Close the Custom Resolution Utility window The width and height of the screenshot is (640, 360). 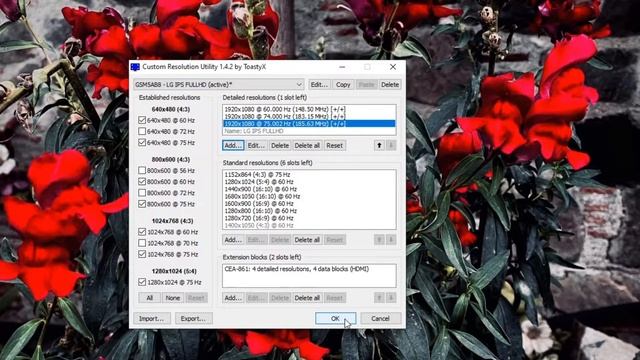tap(393, 67)
